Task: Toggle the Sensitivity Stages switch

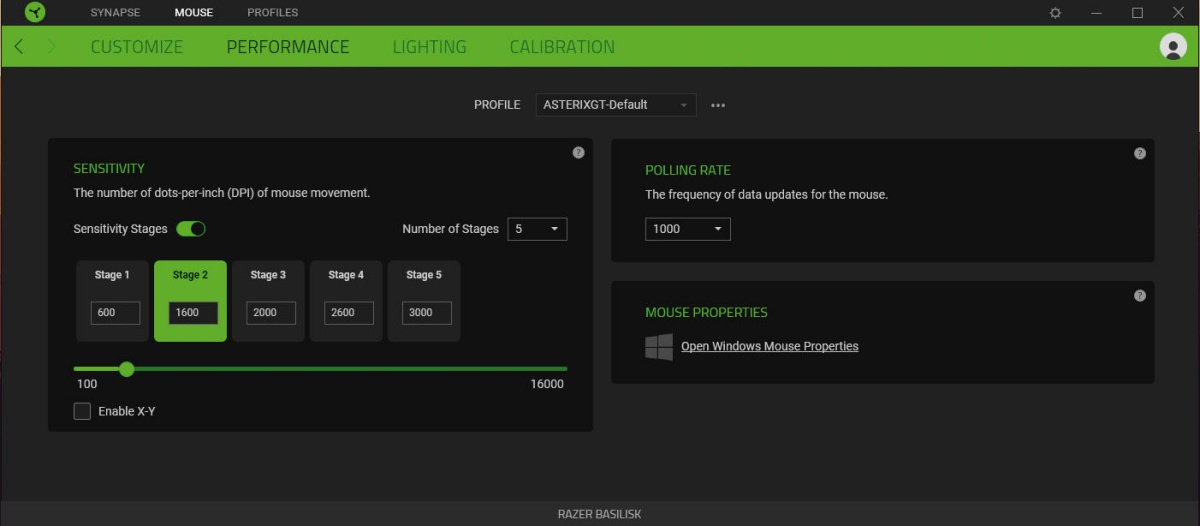Action: pos(191,229)
